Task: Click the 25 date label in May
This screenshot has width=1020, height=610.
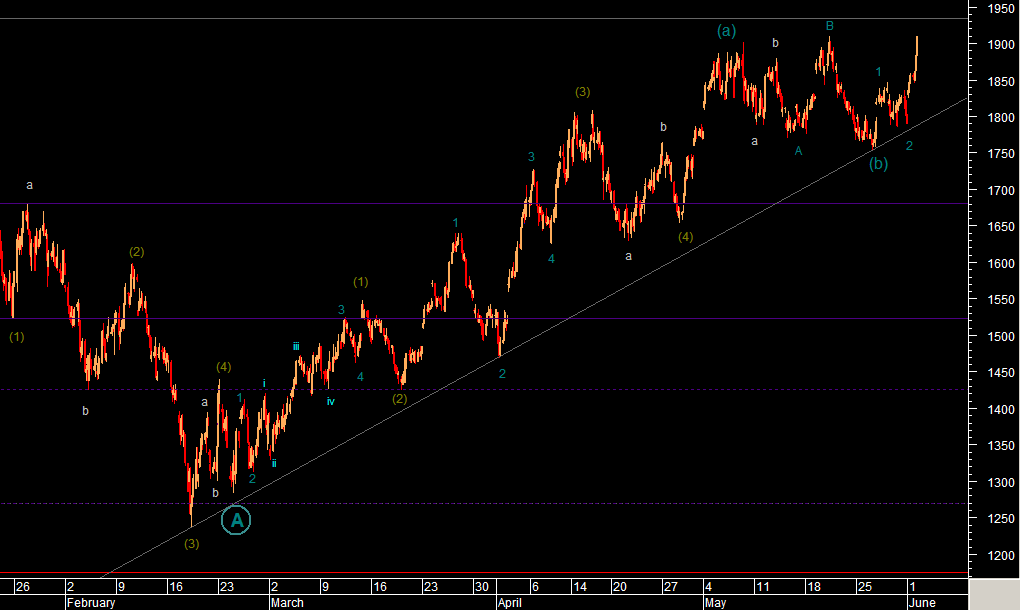Action: (x=865, y=587)
